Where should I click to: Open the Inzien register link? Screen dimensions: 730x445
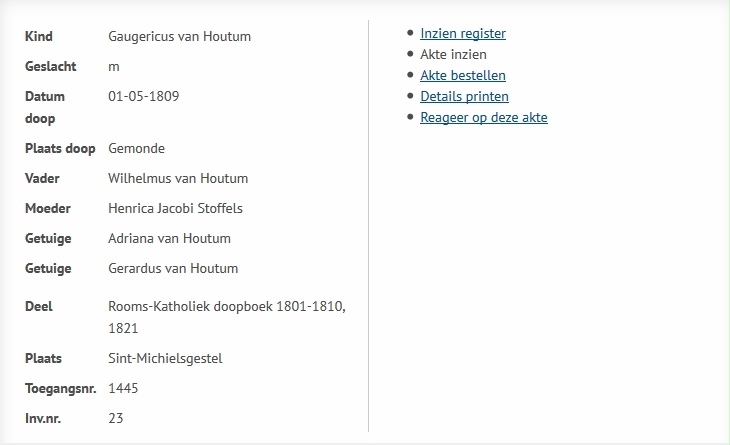463,34
